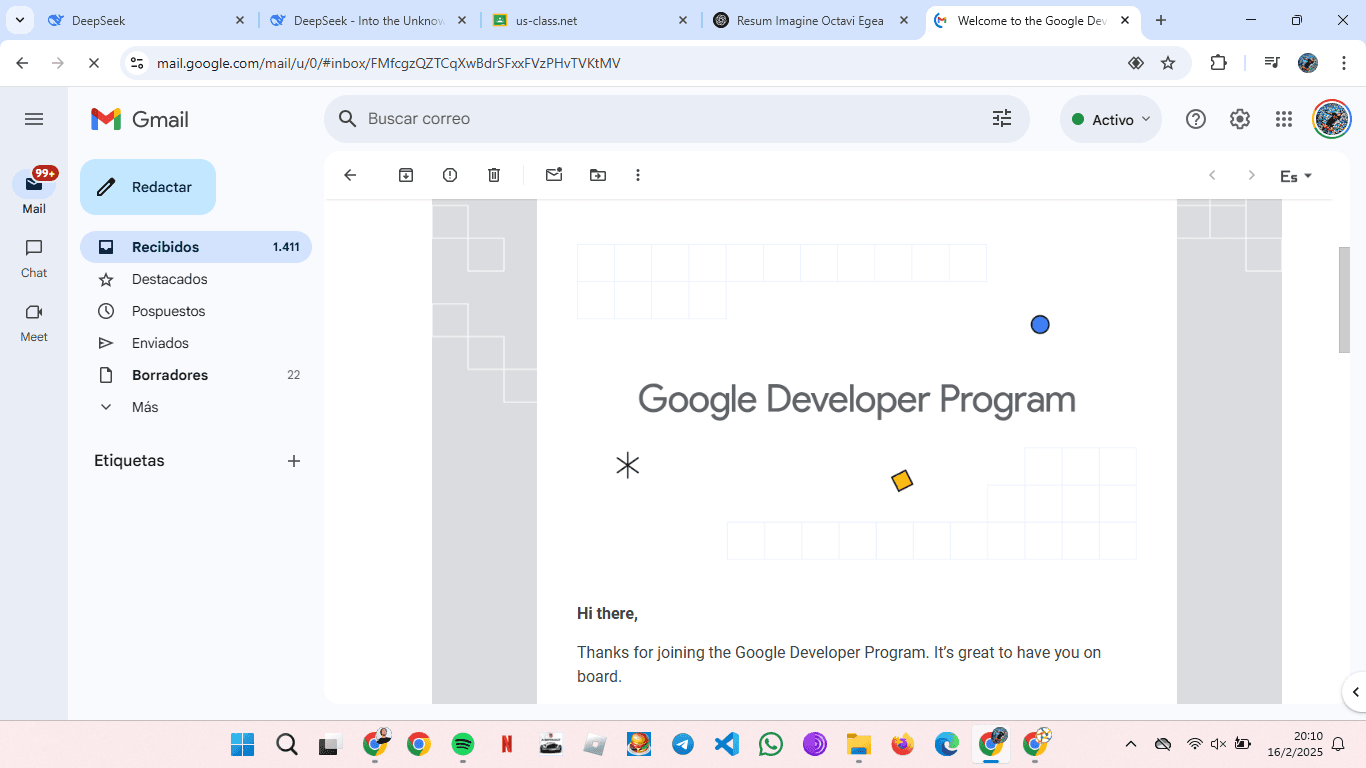Bookmark this page with the star
Screen dimensions: 1366x768
pos(1168,63)
